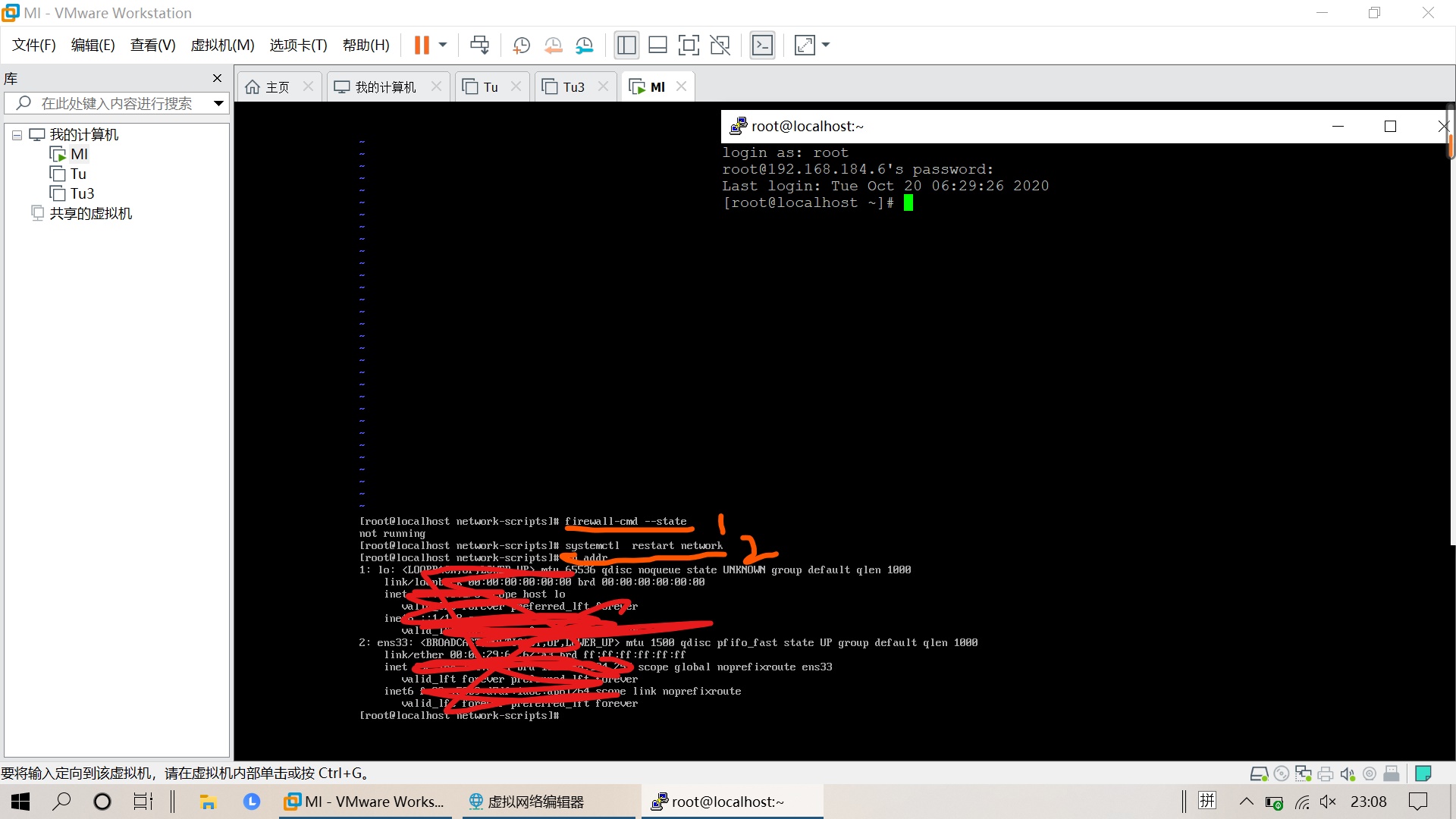Show hidden system tray icons
This screenshot has width=1456, height=819.
pos(1246,802)
